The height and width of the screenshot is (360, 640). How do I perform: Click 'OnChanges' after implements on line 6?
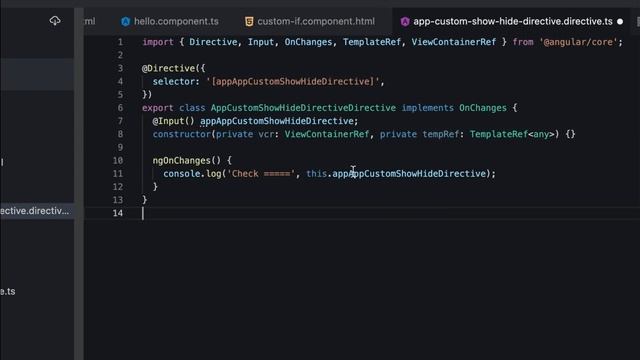482,108
